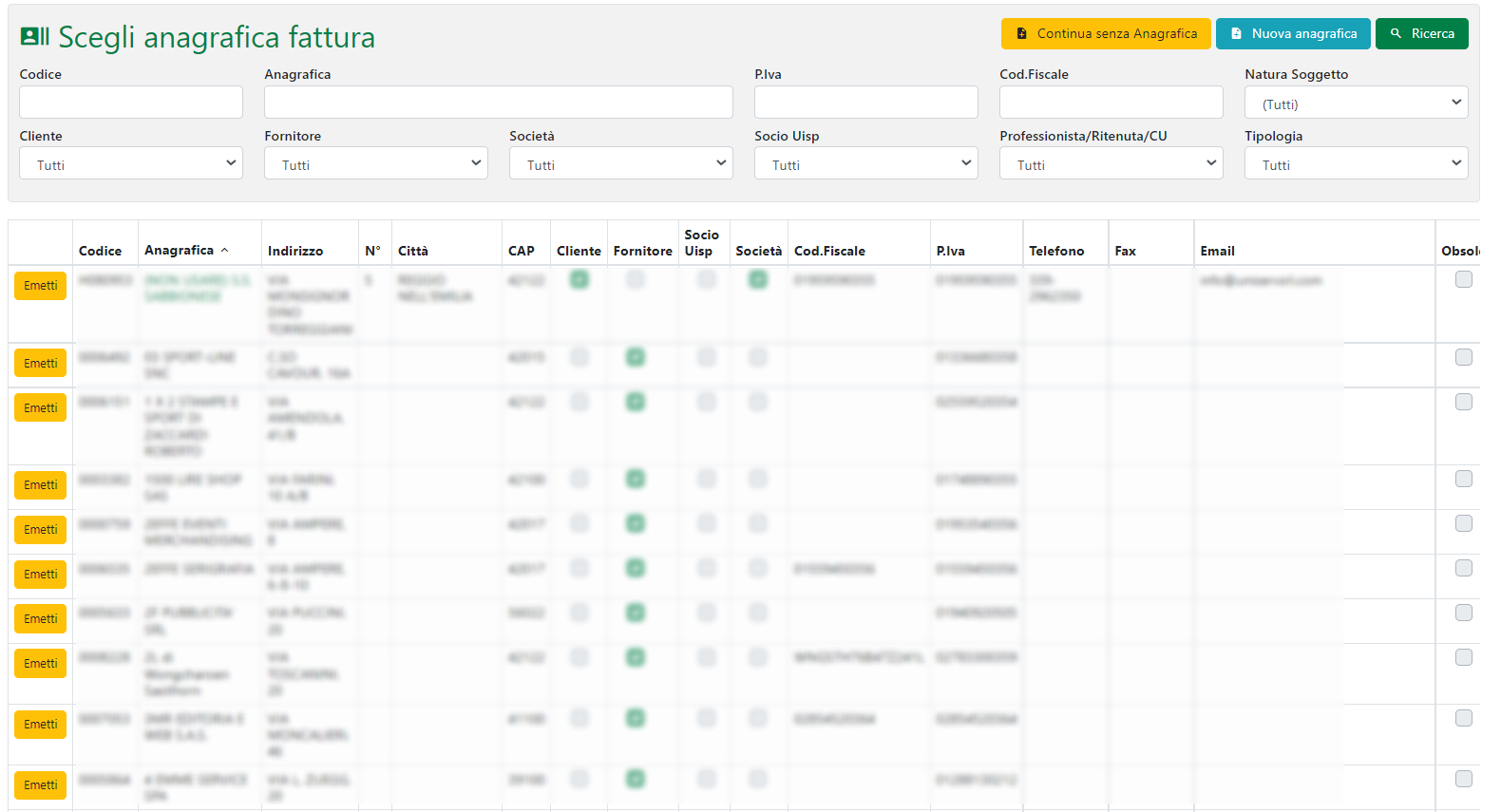Toggle the Cliente checkbox in the first row
The width and height of the screenshot is (1501, 812).
(579, 279)
